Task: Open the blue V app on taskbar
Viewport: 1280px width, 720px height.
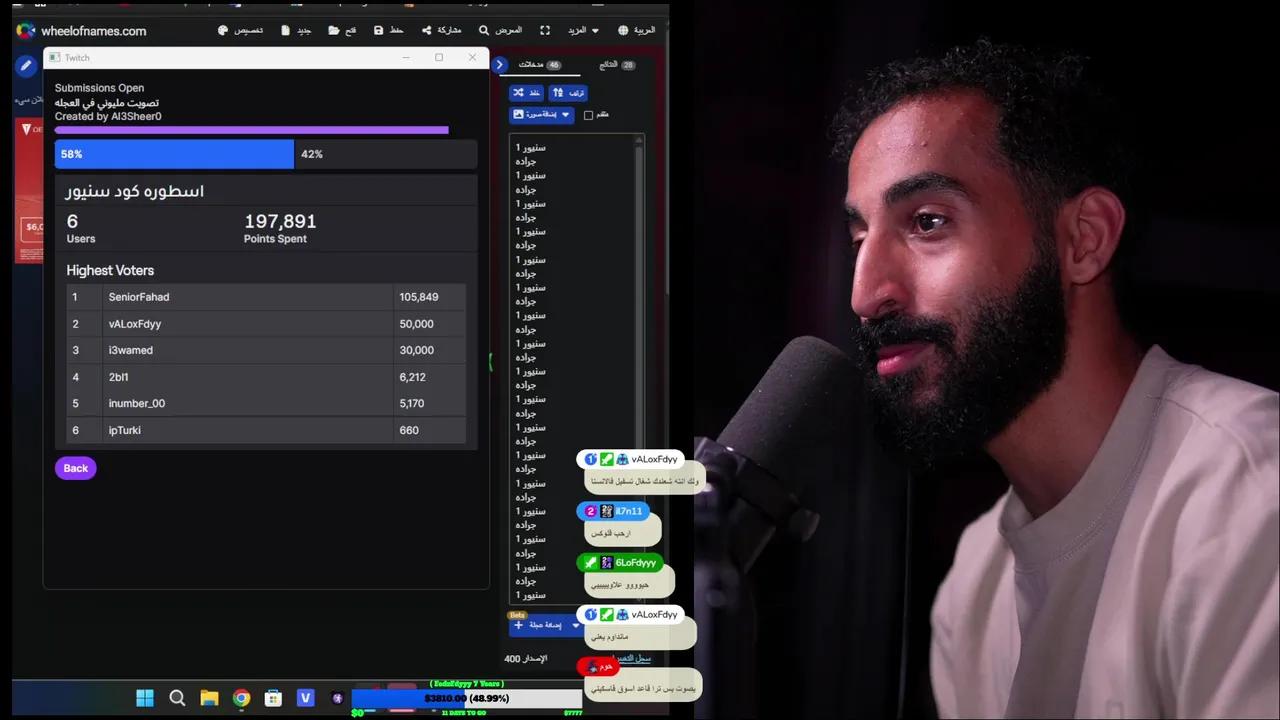Action: coord(305,698)
